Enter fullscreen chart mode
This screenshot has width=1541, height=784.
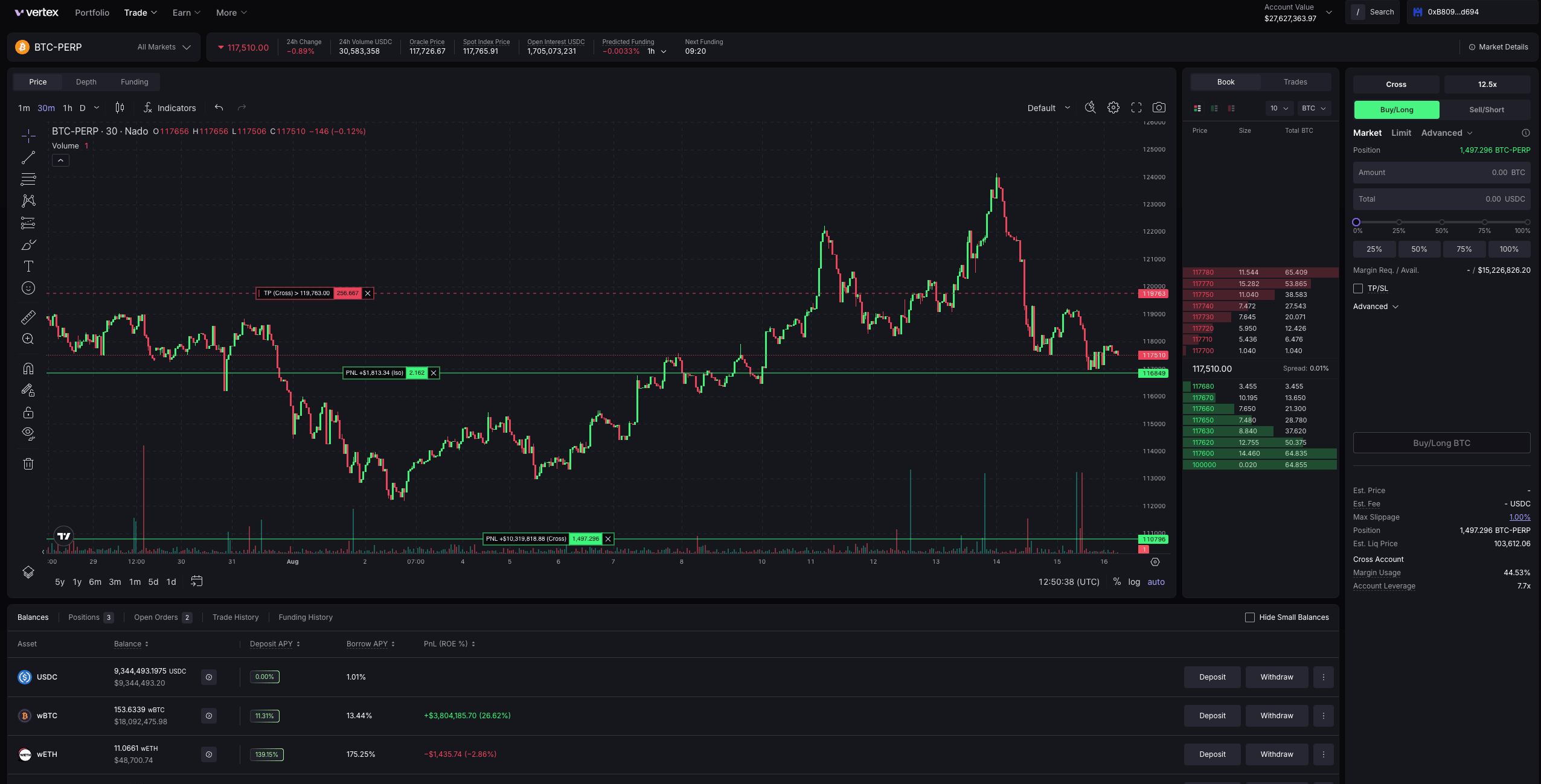(1136, 107)
